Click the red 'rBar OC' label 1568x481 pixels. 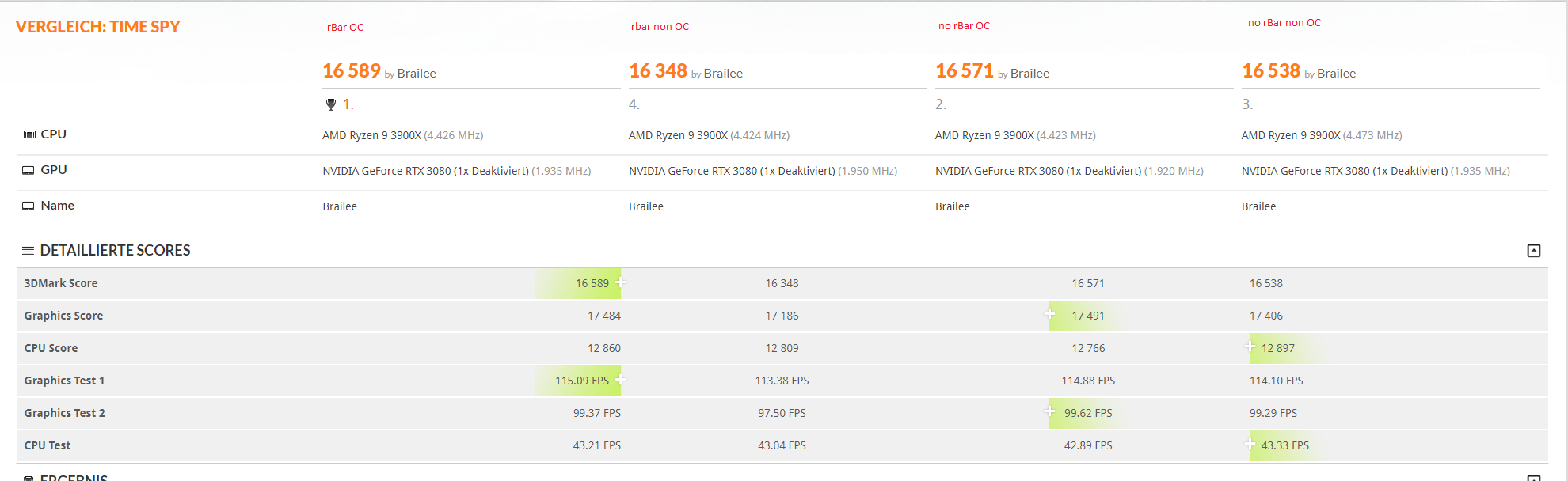[x=345, y=27]
